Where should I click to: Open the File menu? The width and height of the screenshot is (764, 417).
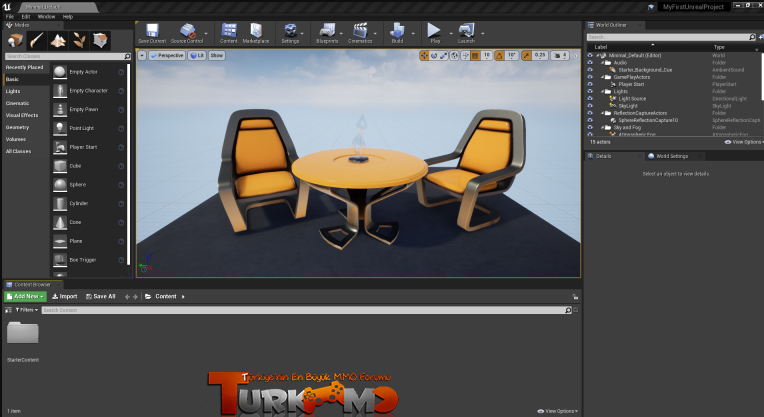[x=10, y=17]
